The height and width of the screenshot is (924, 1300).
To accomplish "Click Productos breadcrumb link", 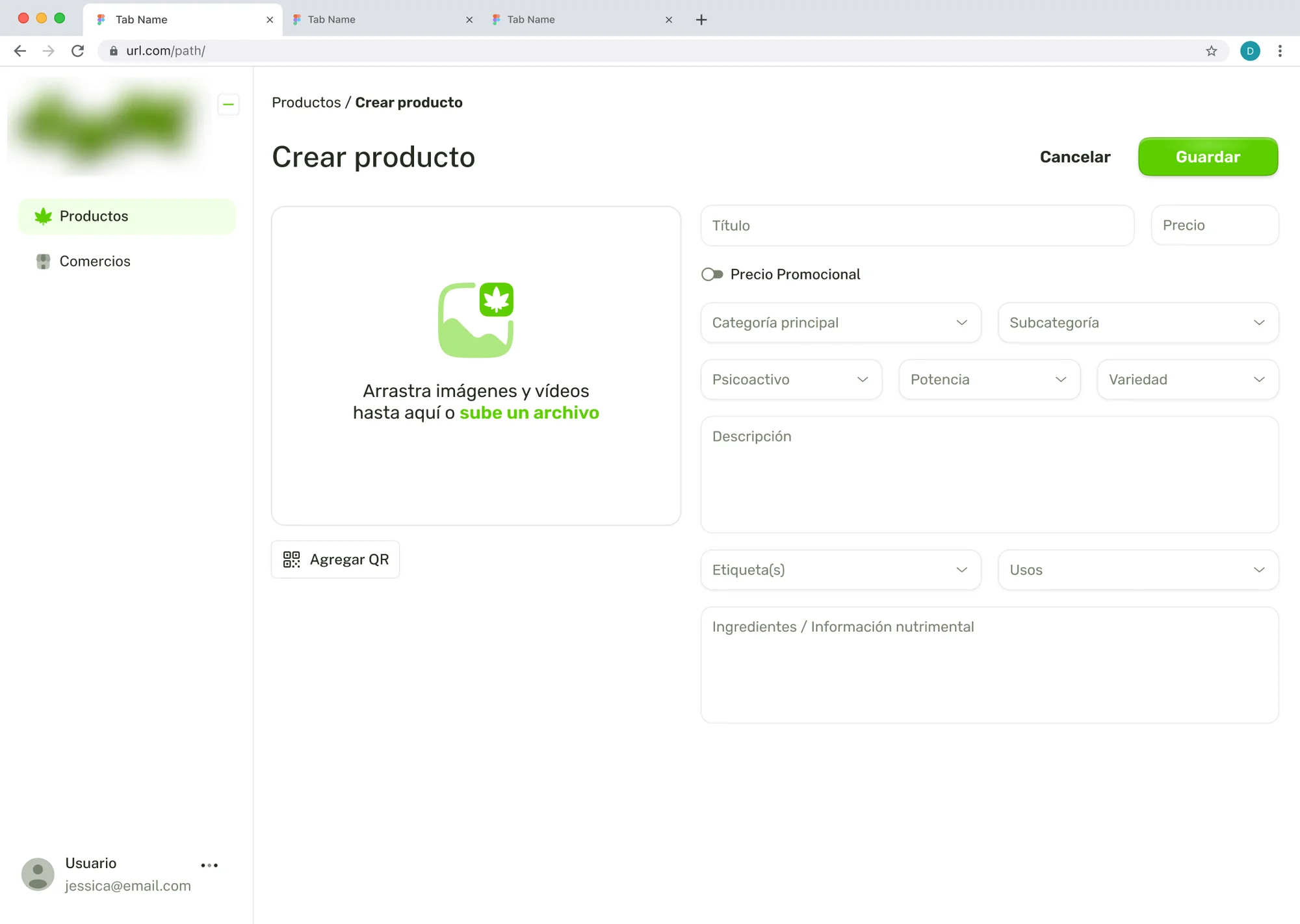I will pos(306,103).
